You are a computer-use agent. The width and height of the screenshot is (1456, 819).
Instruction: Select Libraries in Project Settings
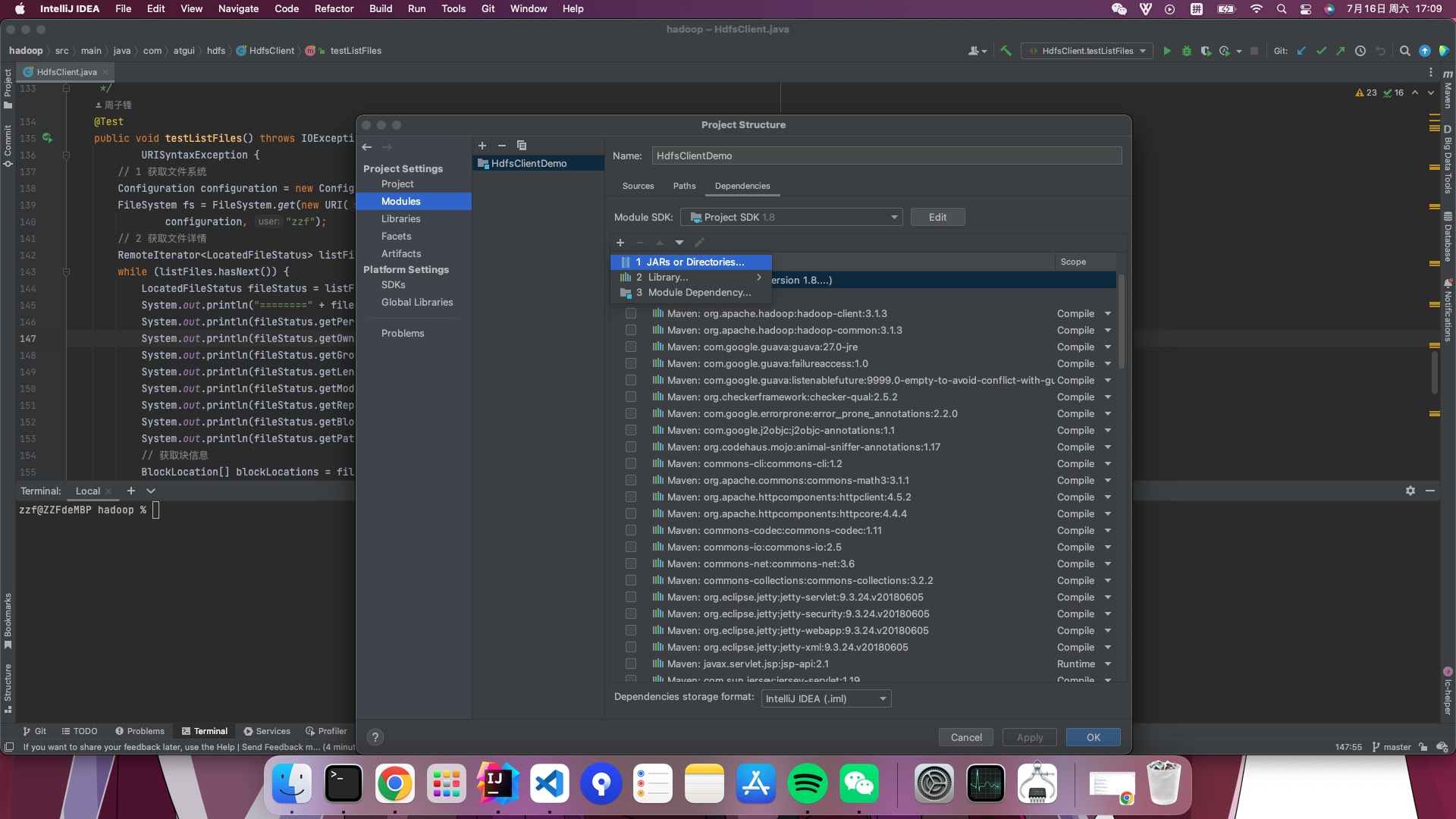401,218
